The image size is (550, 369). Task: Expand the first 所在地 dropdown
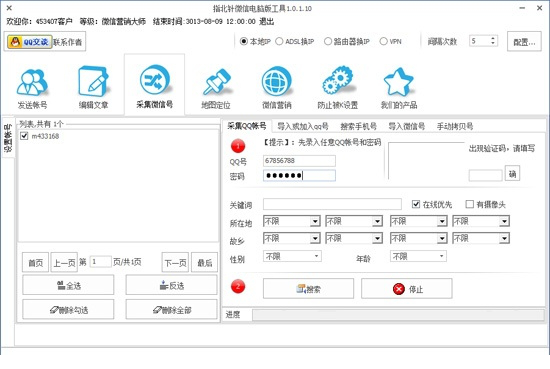pyautogui.click(x=315, y=221)
